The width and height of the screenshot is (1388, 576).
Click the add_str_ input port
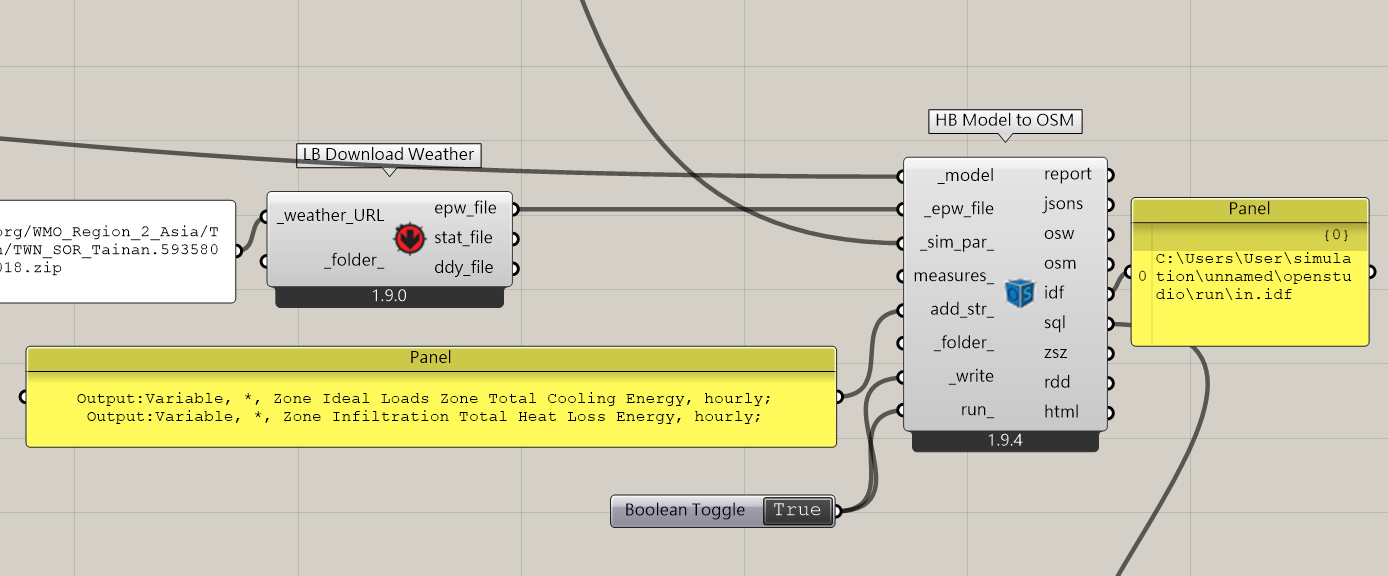[961, 310]
